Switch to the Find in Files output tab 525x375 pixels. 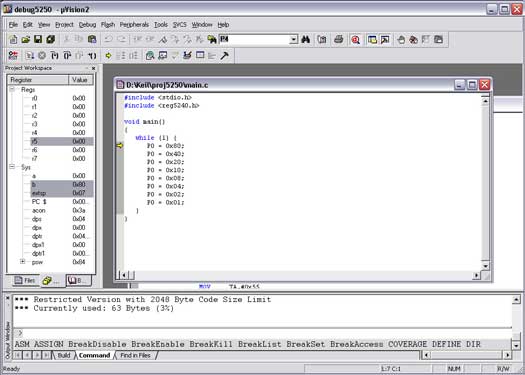[135, 355]
